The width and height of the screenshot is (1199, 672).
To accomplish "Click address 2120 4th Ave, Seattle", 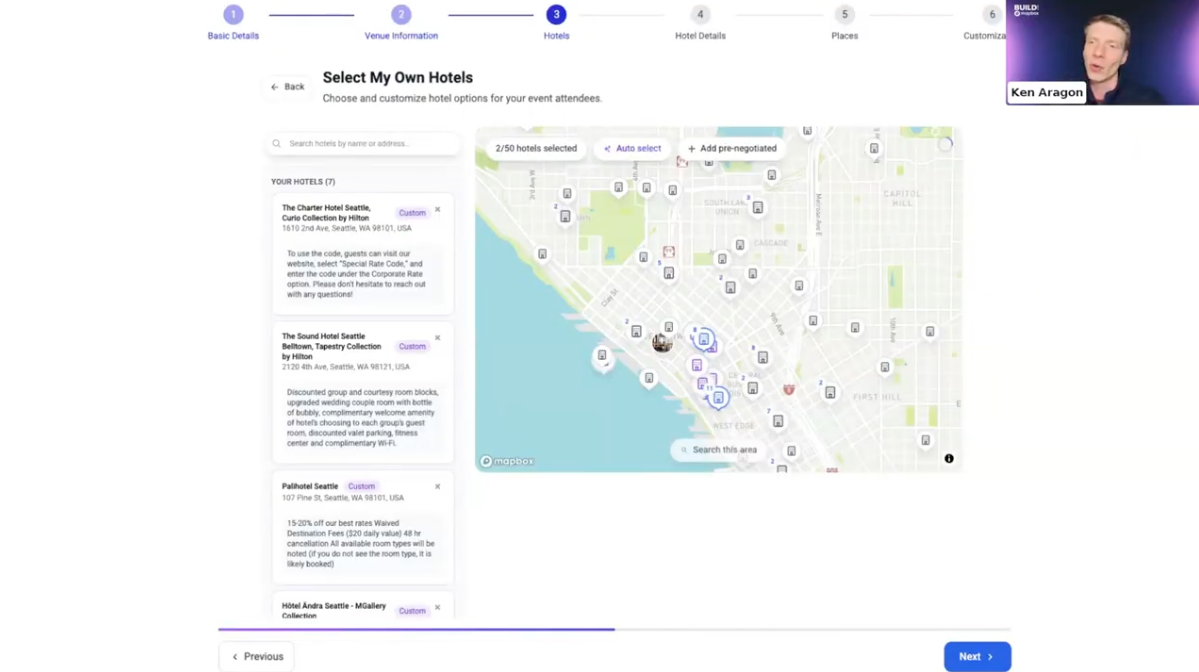I will (346, 367).
